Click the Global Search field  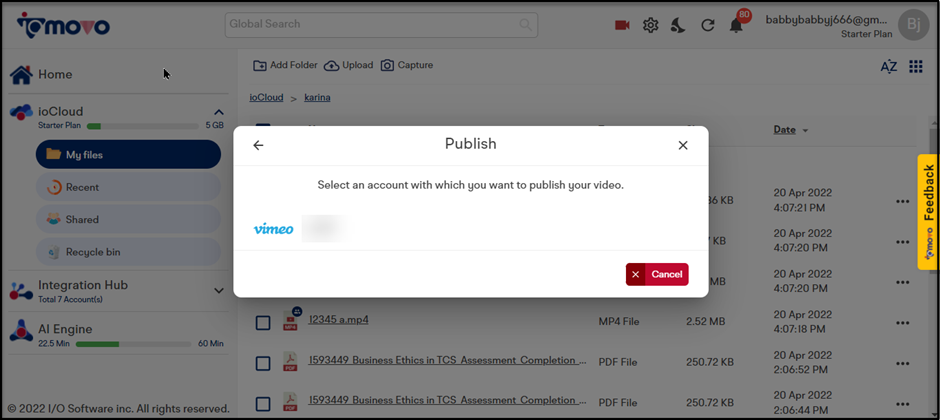pos(381,25)
